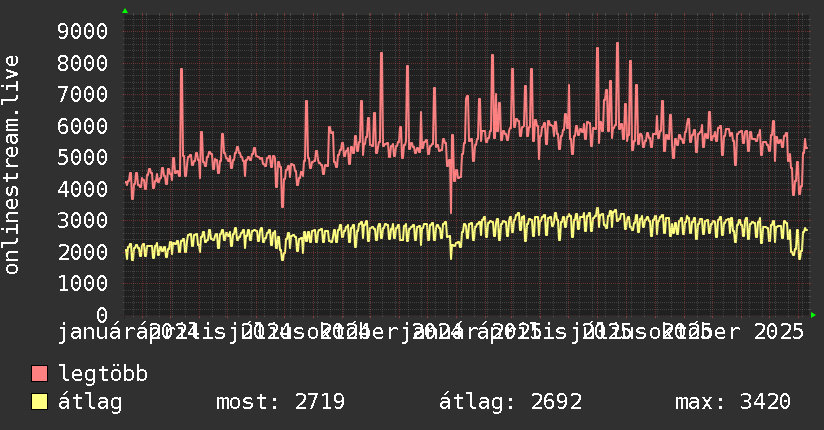Click the átlag: 2692 statistic
The width and height of the screenshot is (824, 430).
click(x=511, y=402)
